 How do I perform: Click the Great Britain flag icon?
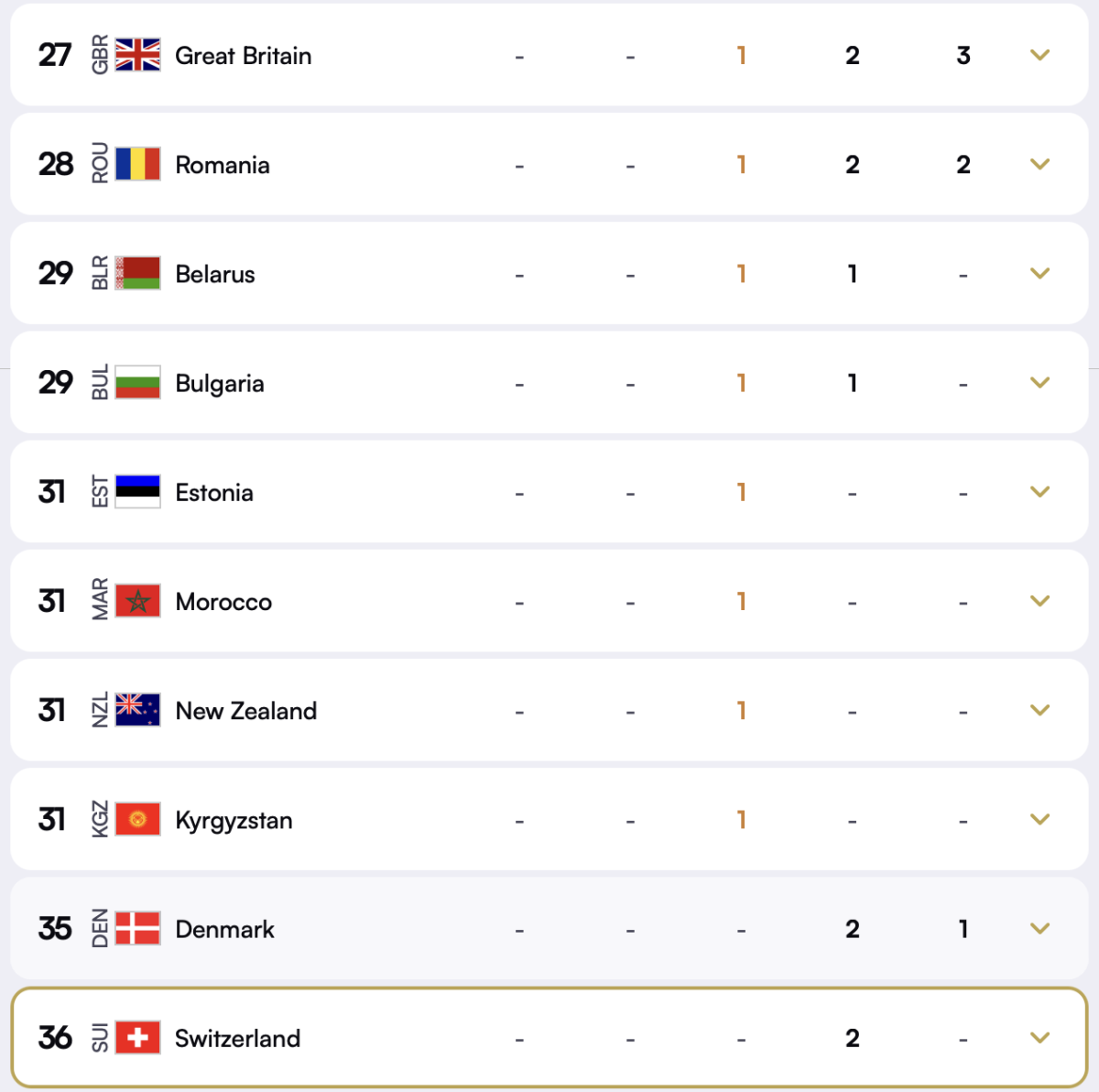139,55
